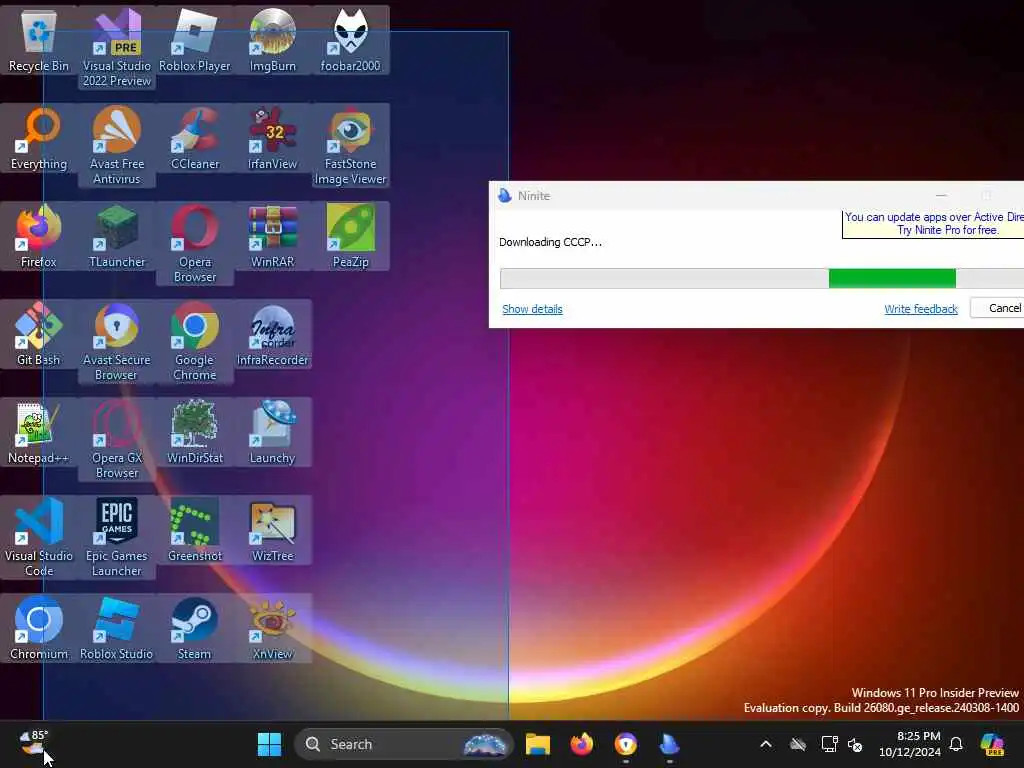Open File Explorer from taskbar
The height and width of the screenshot is (768, 1024).
click(537, 744)
